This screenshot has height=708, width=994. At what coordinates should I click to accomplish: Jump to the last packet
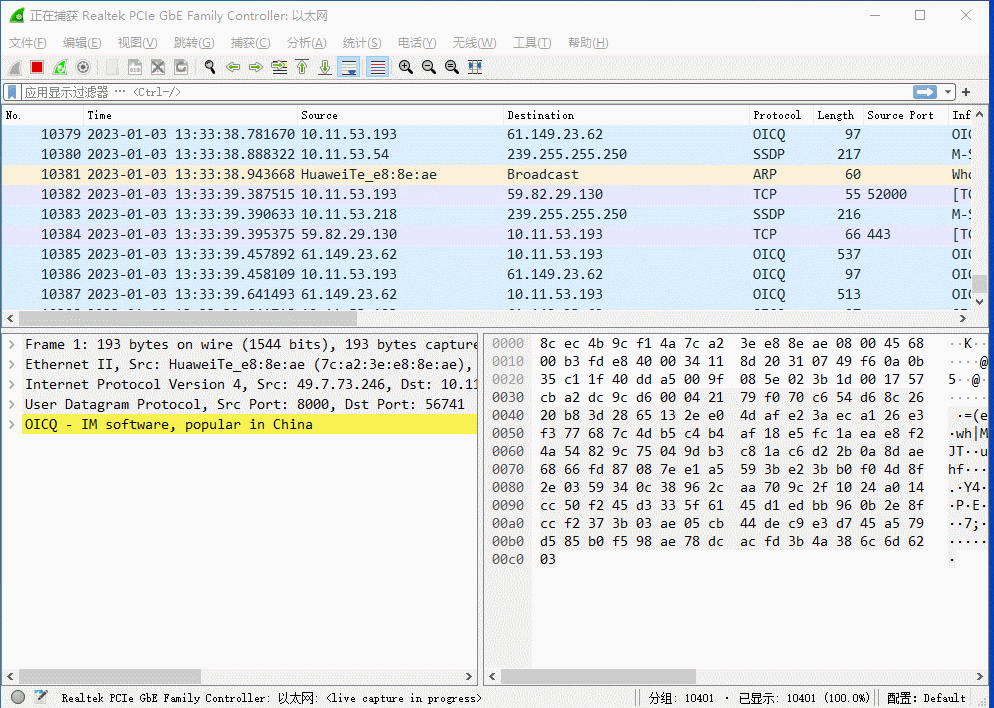[325, 67]
